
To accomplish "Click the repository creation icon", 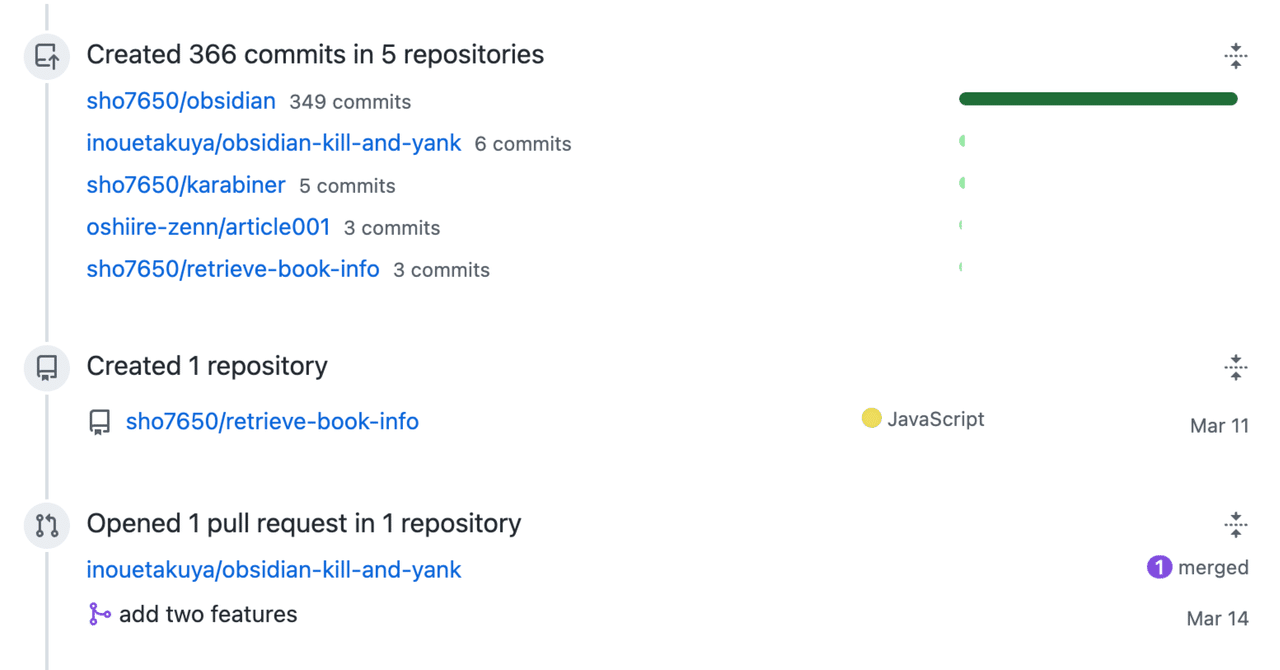I will (x=45, y=367).
